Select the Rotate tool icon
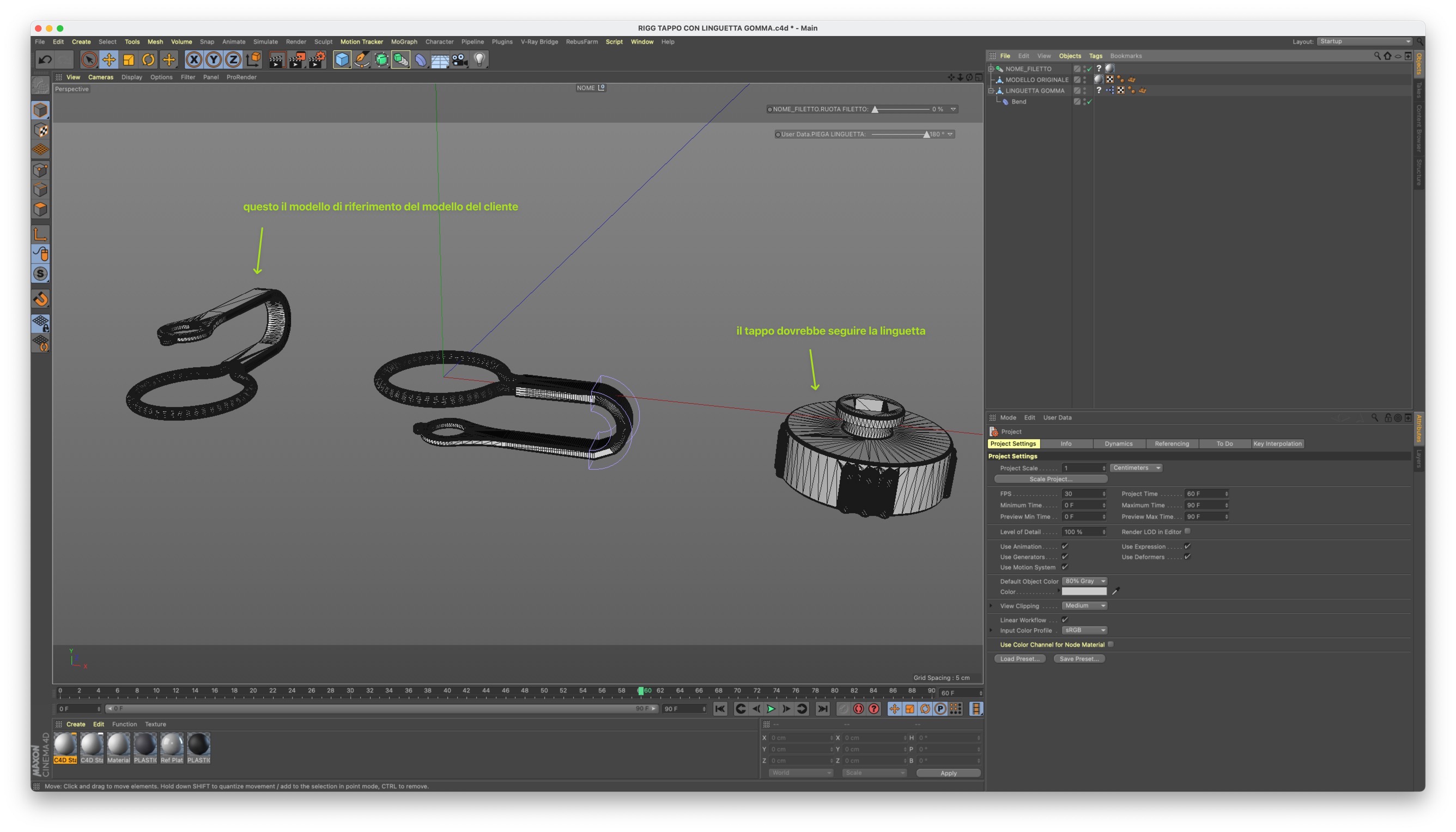 148,59
